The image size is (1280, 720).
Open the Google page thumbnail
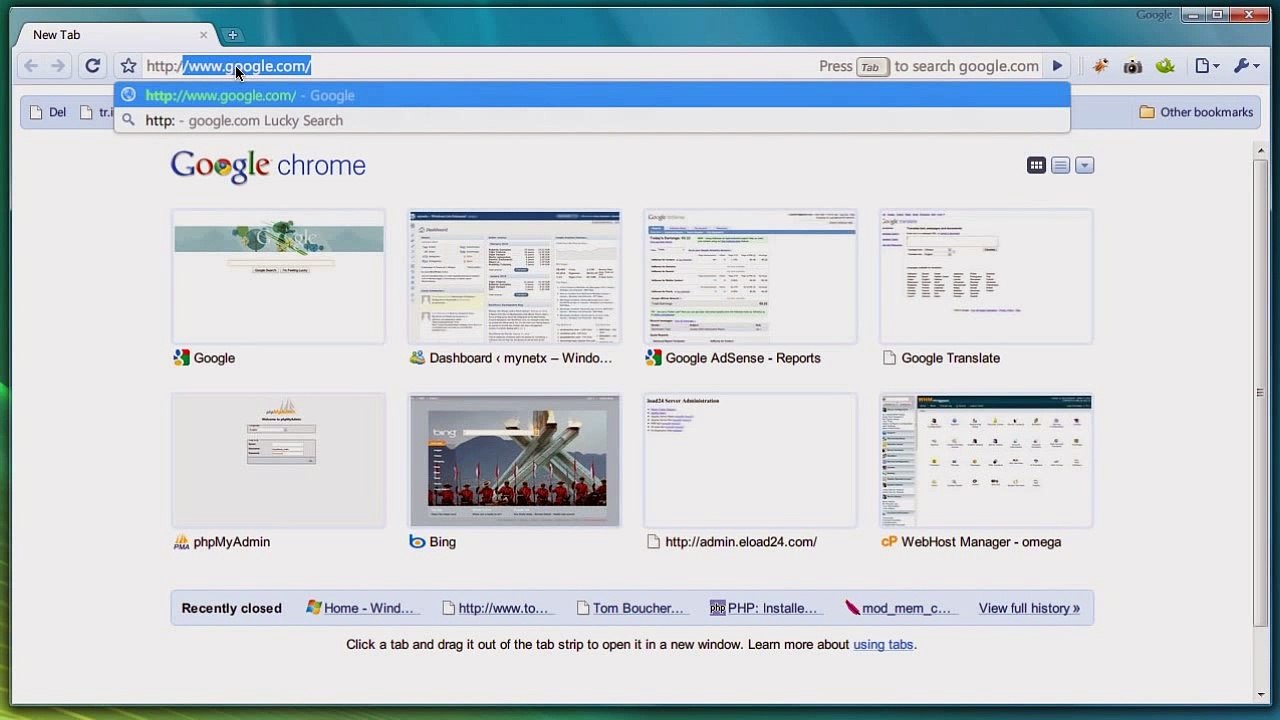click(x=278, y=276)
